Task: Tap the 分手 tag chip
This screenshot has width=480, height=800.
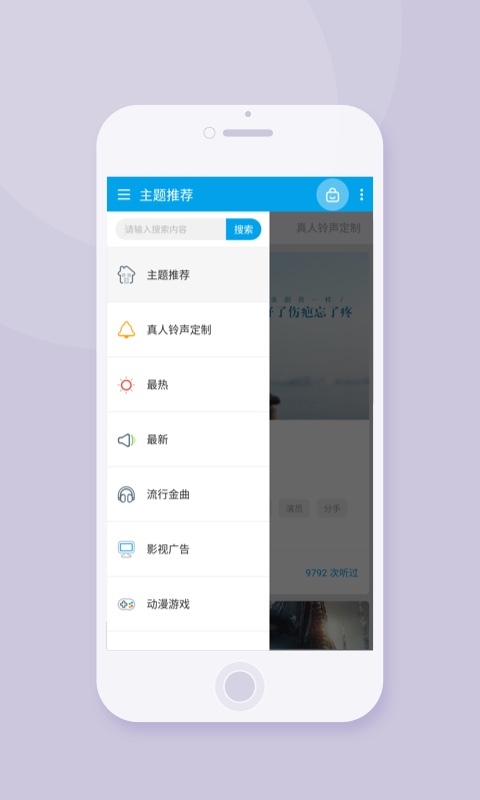Action: pyautogui.click(x=332, y=509)
